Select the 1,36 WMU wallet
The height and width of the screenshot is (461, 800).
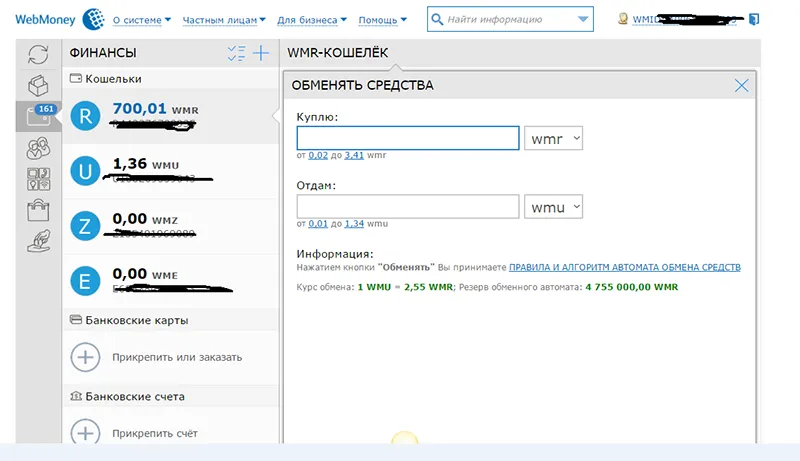click(x=165, y=171)
